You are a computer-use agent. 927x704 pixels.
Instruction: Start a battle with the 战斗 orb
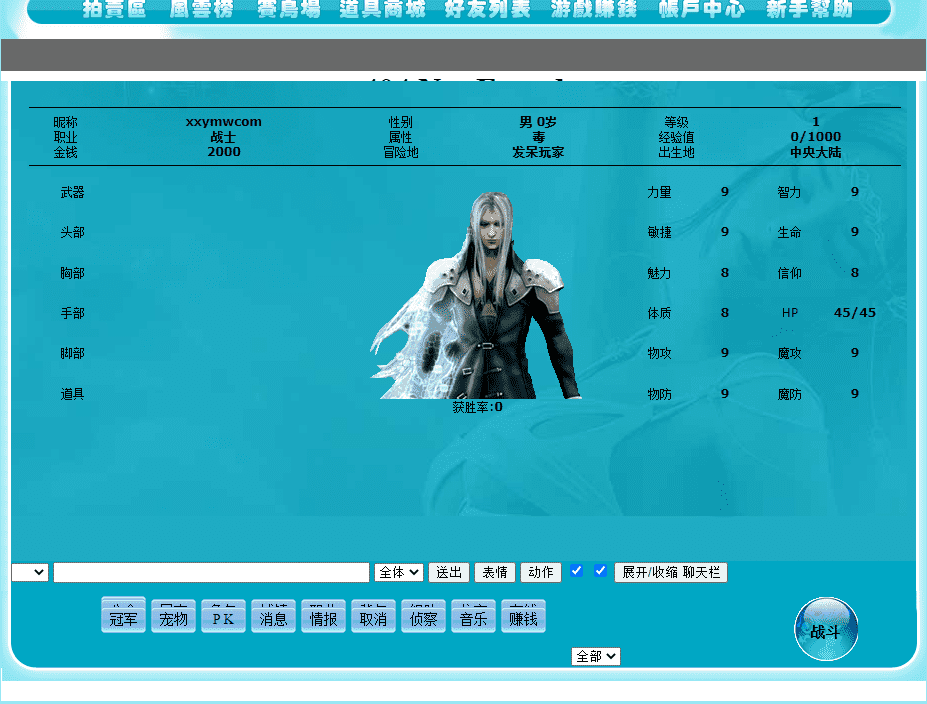point(826,629)
